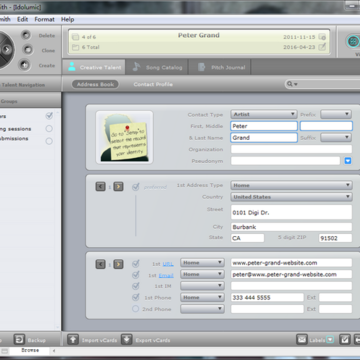360x360 pixels.
Task: Click the Import vCards up-arrow icon
Action: pos(73,340)
